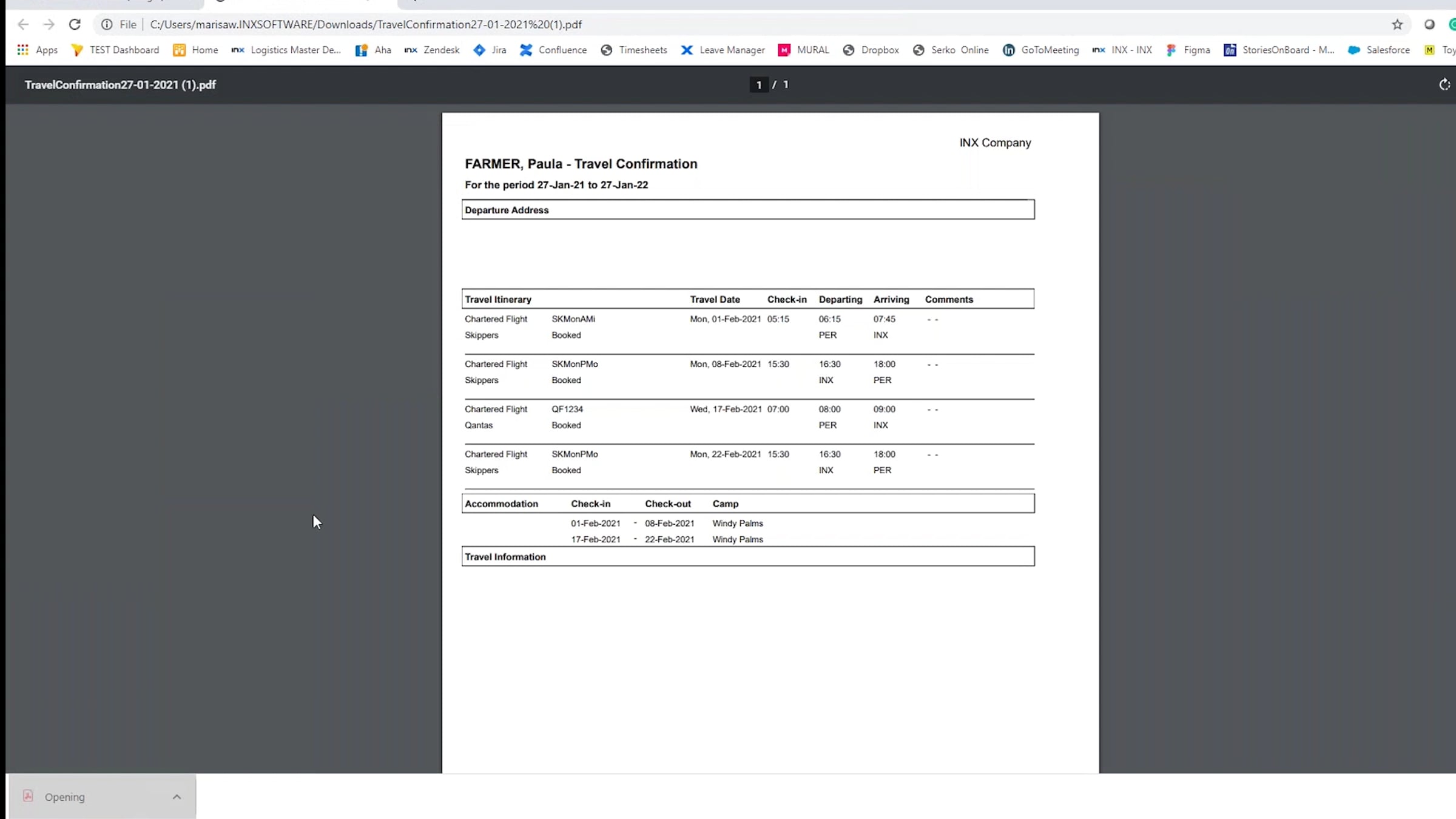Image resolution: width=1456 pixels, height=819 pixels.
Task: Click the Opening download item
Action: (64, 797)
